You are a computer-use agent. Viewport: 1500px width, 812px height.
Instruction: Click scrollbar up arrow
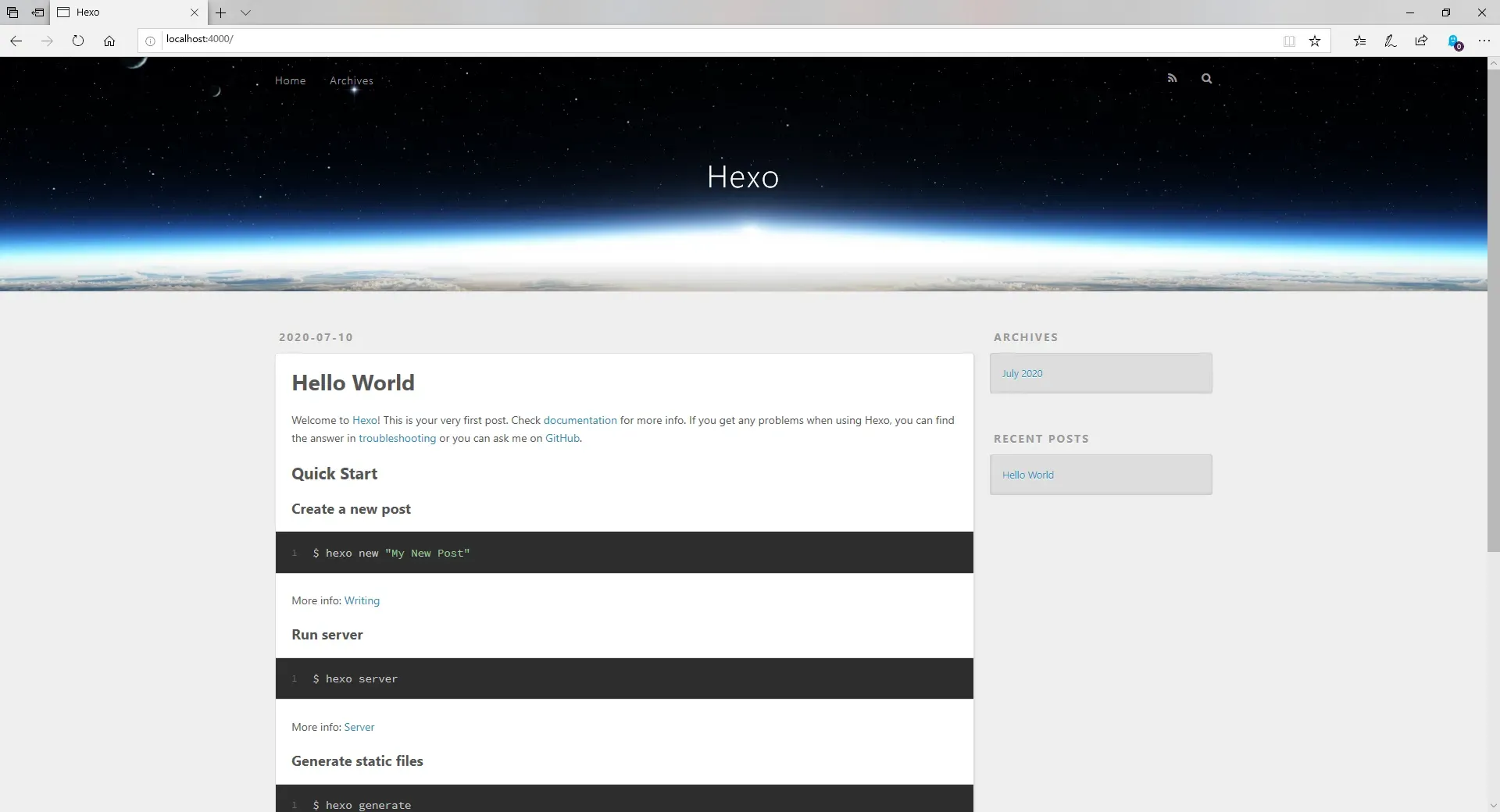click(x=1493, y=62)
